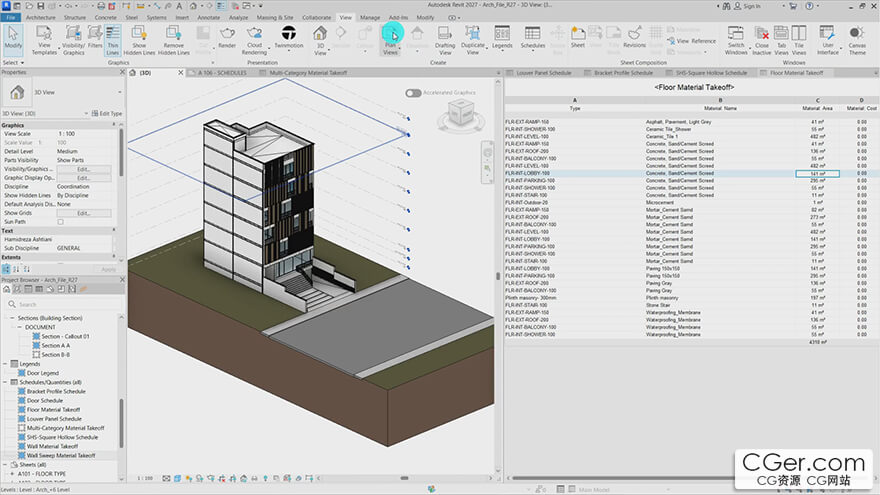Select the Legends tool icon
This screenshot has width=880, height=495.
click(x=502, y=37)
